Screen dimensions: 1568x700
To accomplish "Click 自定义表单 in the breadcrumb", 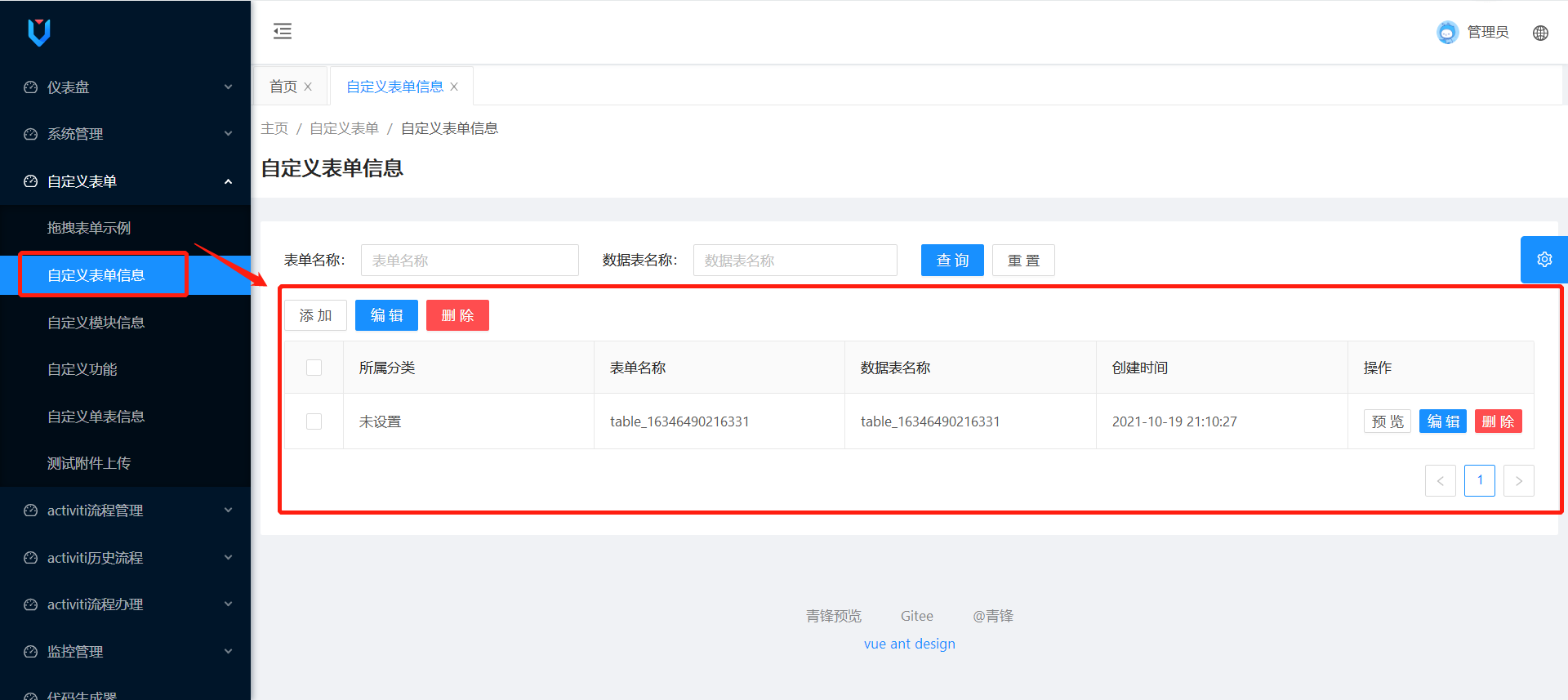I will pos(344,128).
